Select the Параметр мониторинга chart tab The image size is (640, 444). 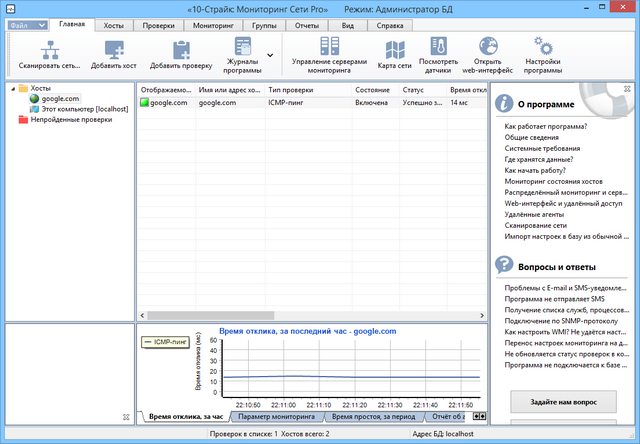point(277,415)
